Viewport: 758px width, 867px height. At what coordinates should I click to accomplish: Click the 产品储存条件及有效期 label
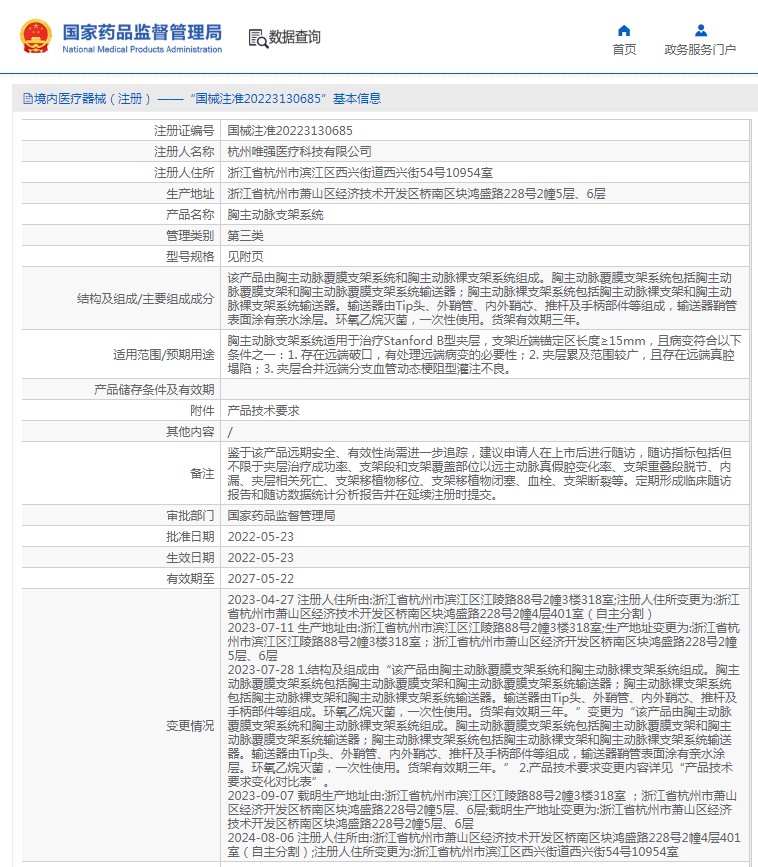(x=154, y=390)
